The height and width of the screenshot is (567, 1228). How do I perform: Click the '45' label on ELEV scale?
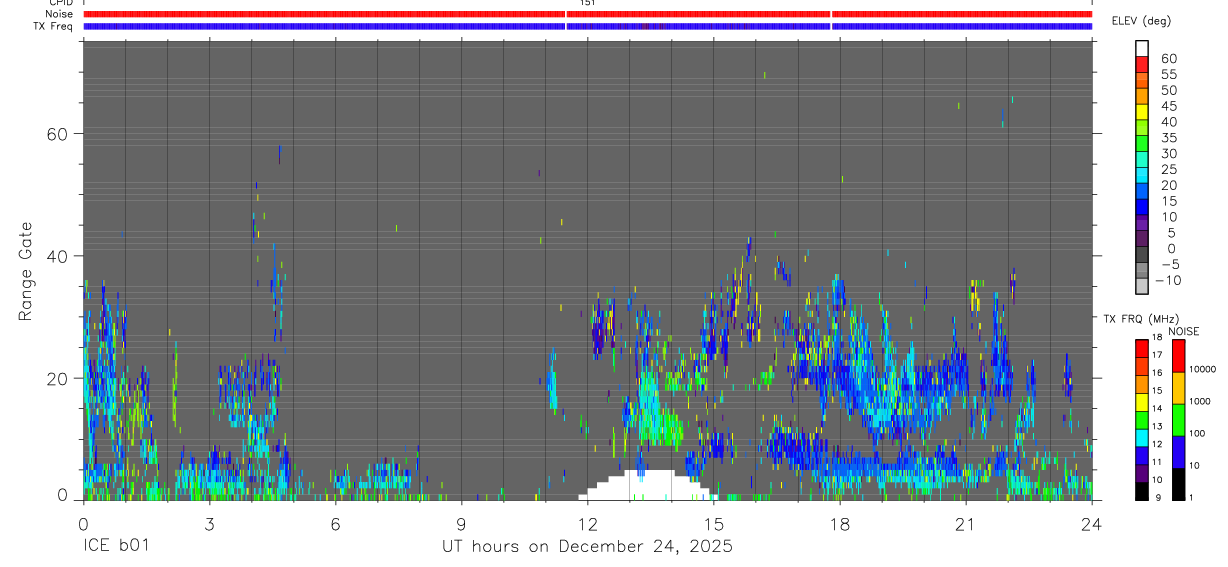tap(1168, 106)
